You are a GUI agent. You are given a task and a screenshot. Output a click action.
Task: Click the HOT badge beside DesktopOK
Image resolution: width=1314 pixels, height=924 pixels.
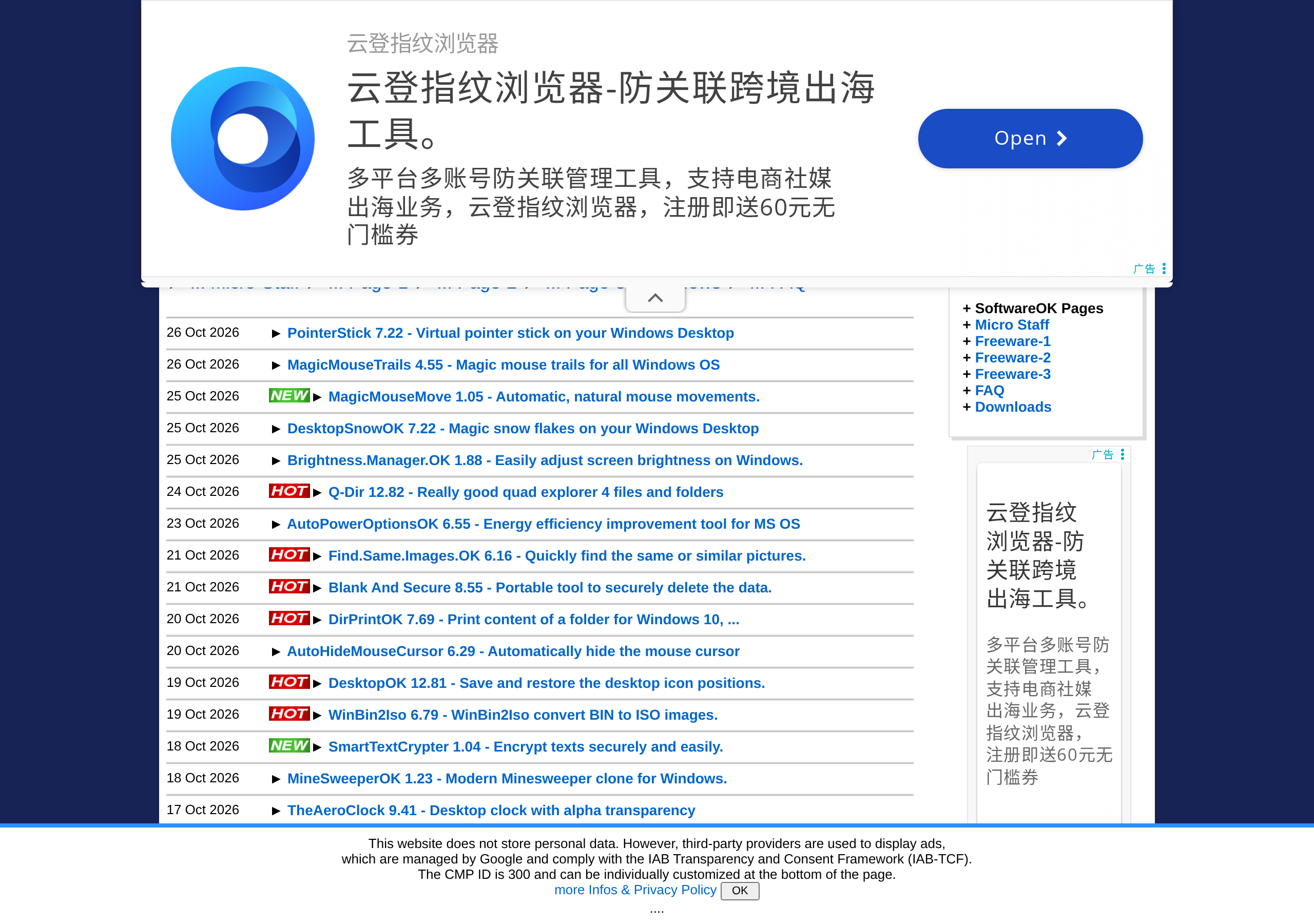(x=289, y=682)
